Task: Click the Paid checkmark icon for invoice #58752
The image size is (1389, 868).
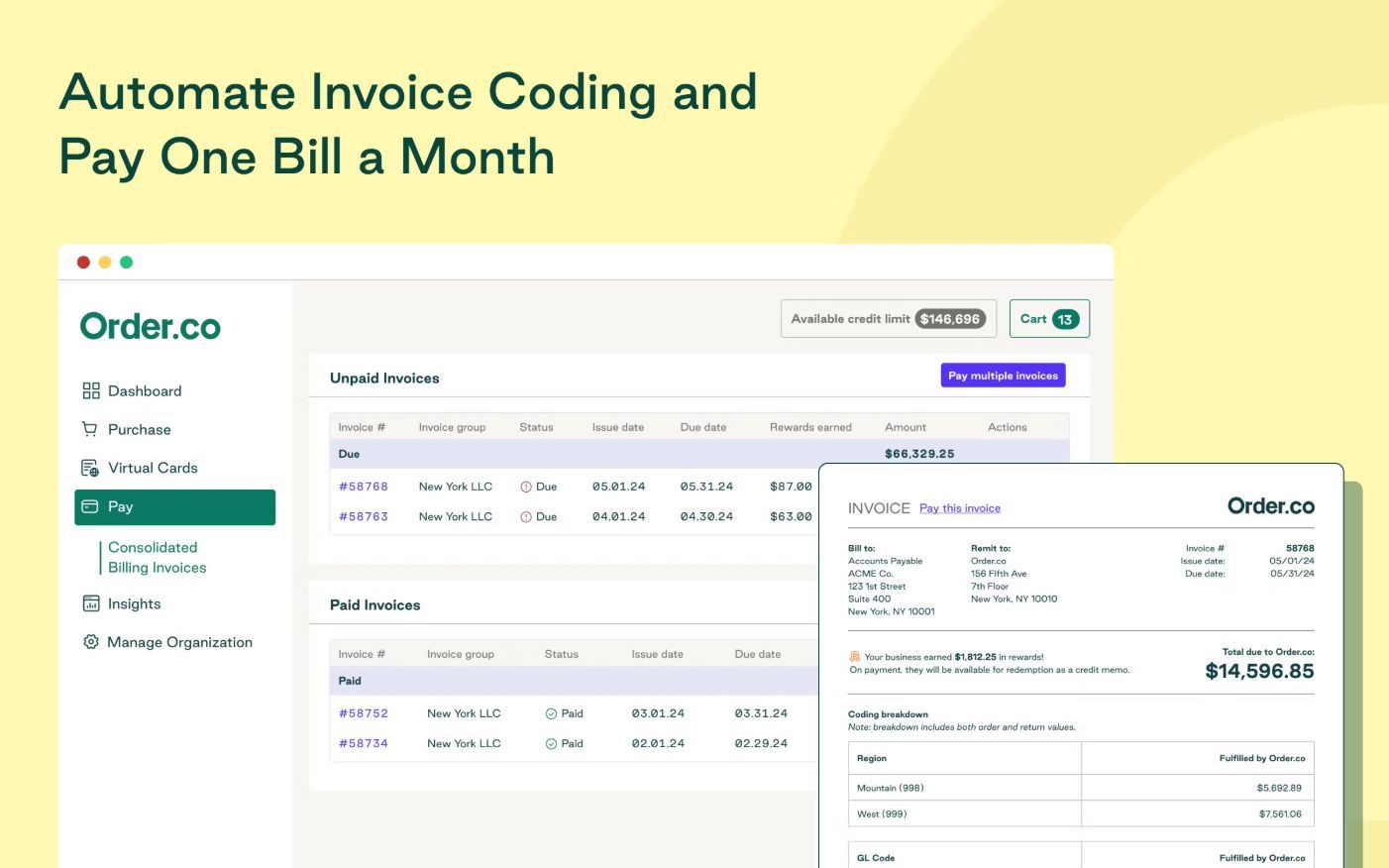Action: [x=551, y=713]
